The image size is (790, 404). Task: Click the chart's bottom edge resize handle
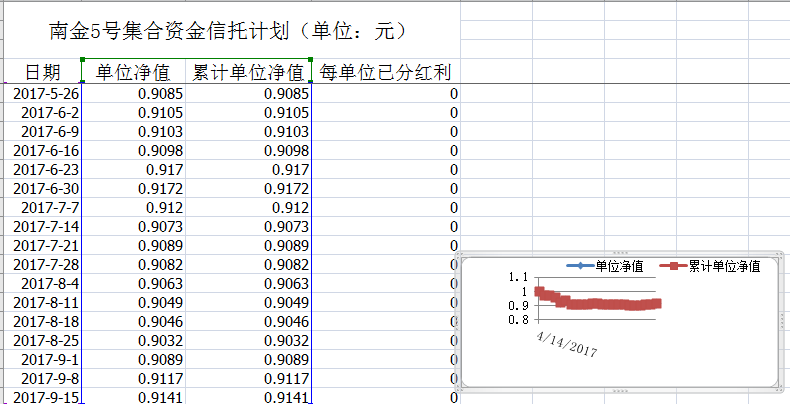tap(619, 390)
